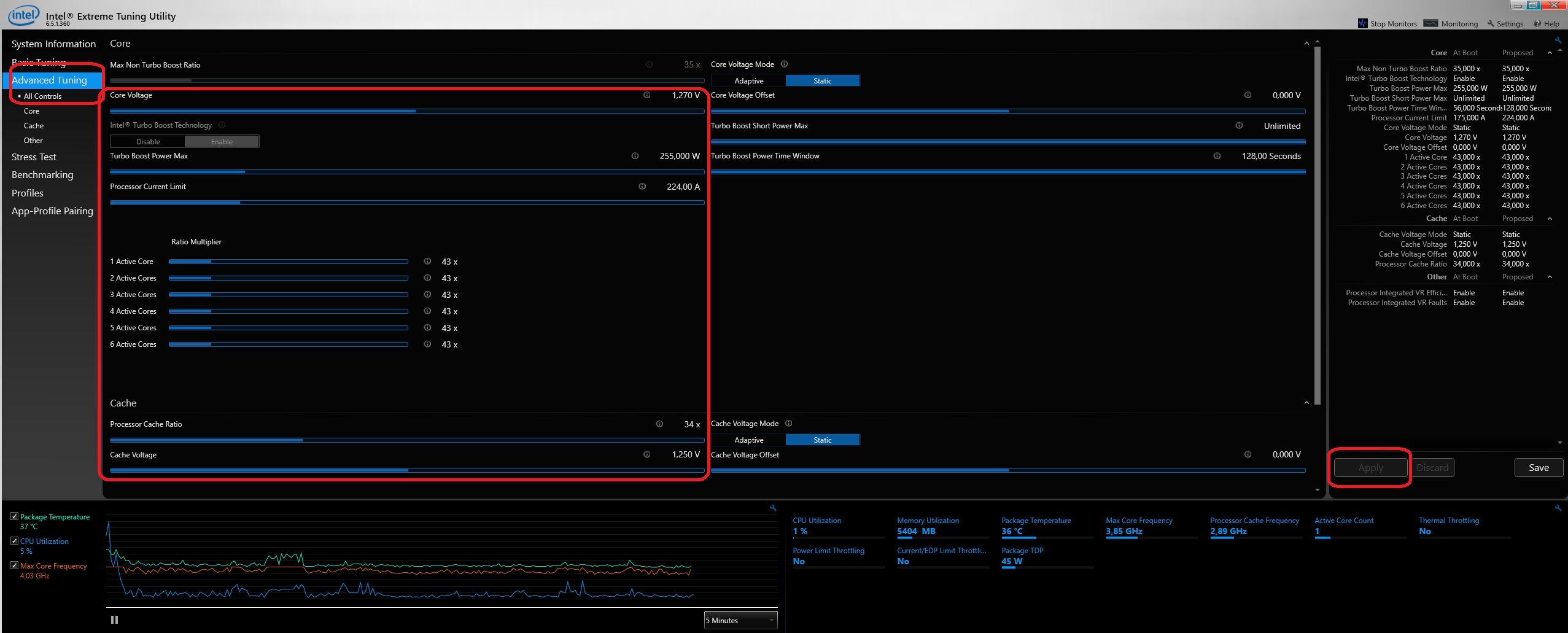
Task: Open the Stress Test section
Action: coord(34,157)
